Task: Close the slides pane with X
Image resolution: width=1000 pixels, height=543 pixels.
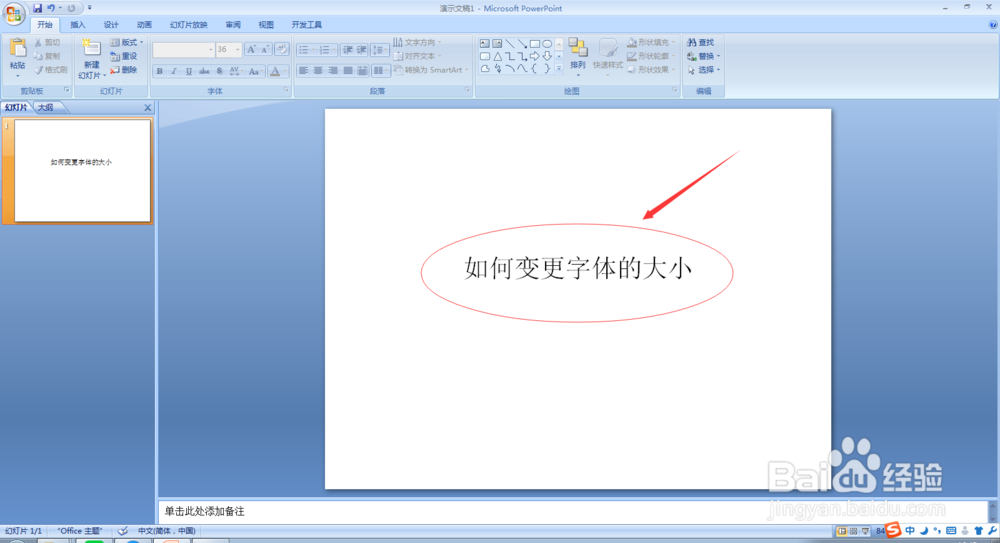Action: point(147,108)
